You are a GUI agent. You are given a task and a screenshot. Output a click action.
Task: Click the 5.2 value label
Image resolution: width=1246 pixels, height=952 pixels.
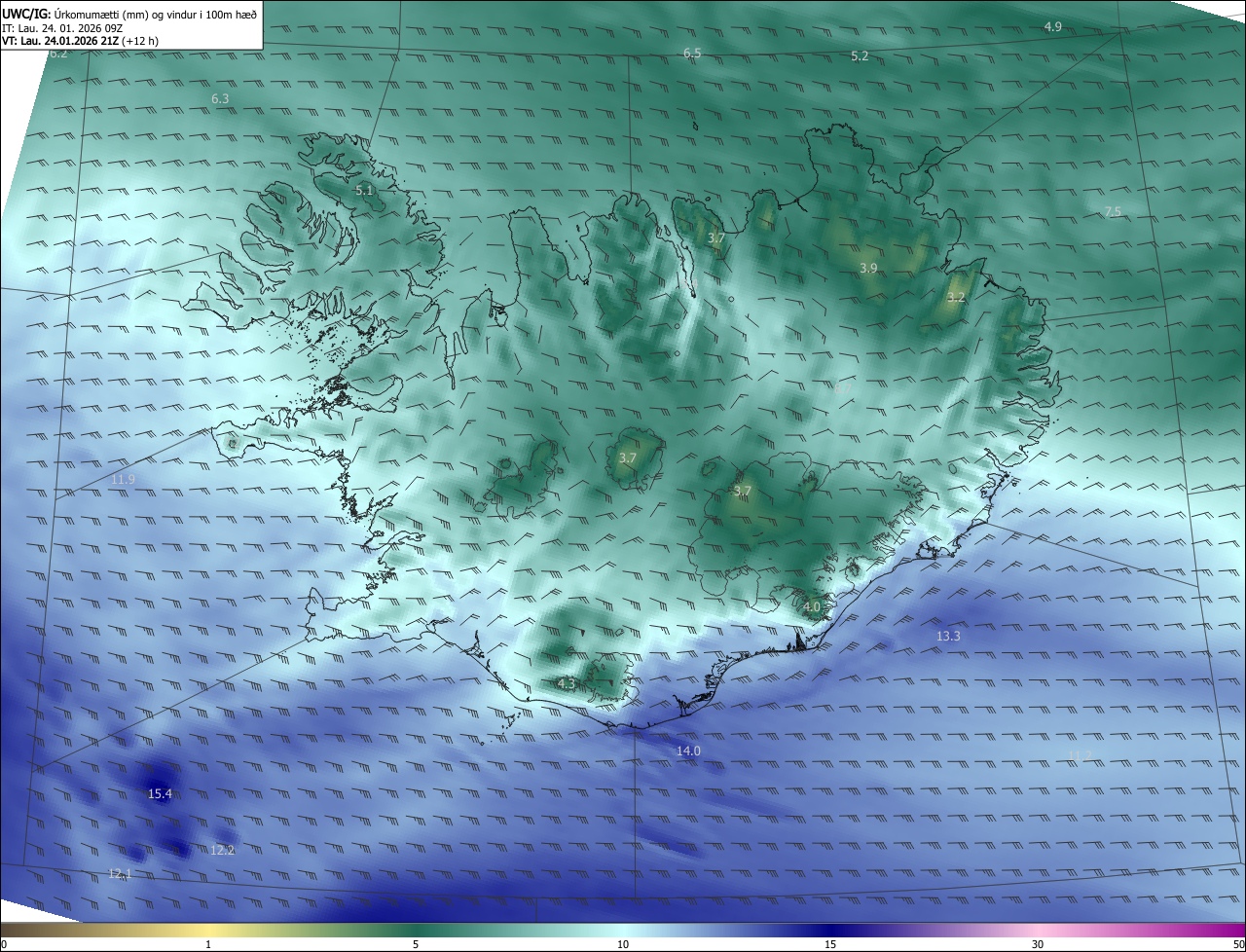[x=860, y=56]
